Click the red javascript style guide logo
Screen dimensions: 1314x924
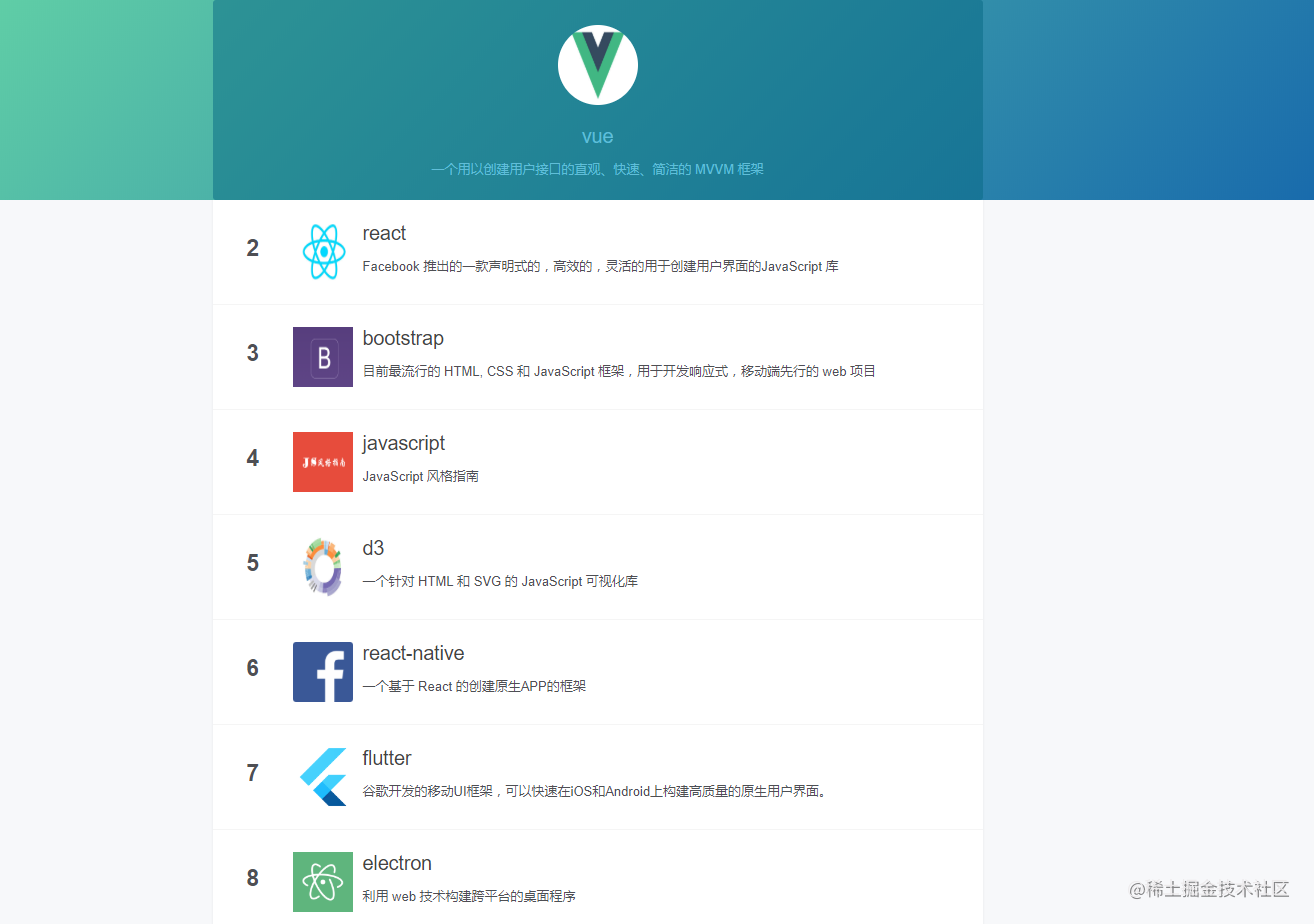[x=323, y=462]
